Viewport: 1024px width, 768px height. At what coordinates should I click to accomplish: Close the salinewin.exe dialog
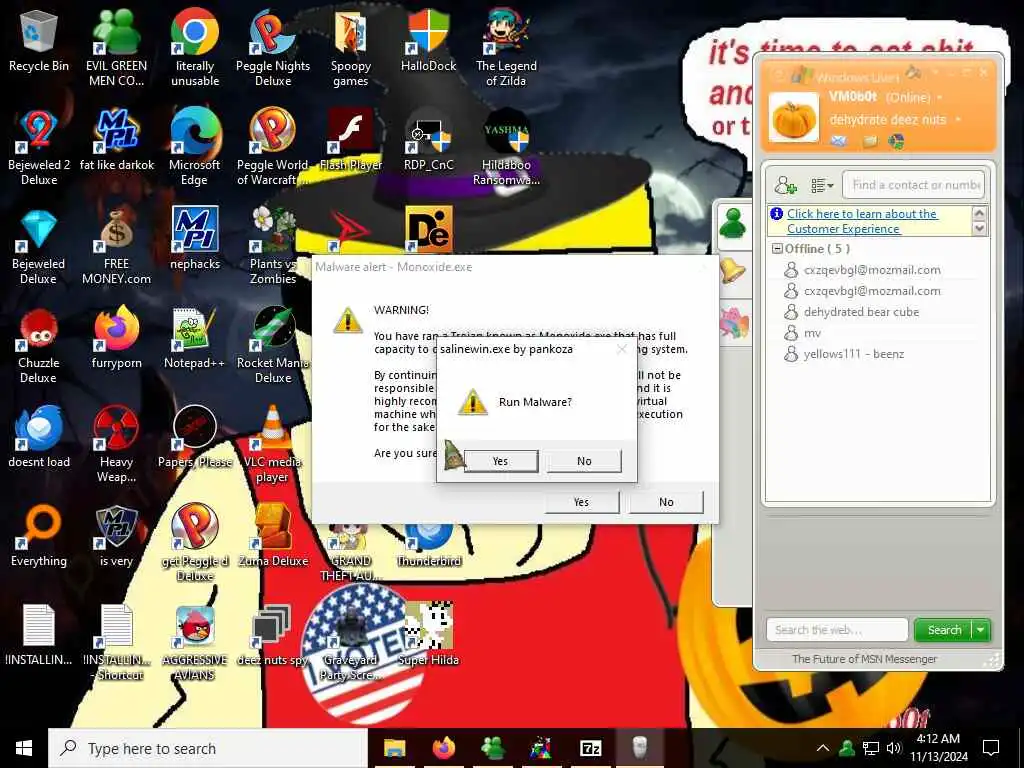622,349
